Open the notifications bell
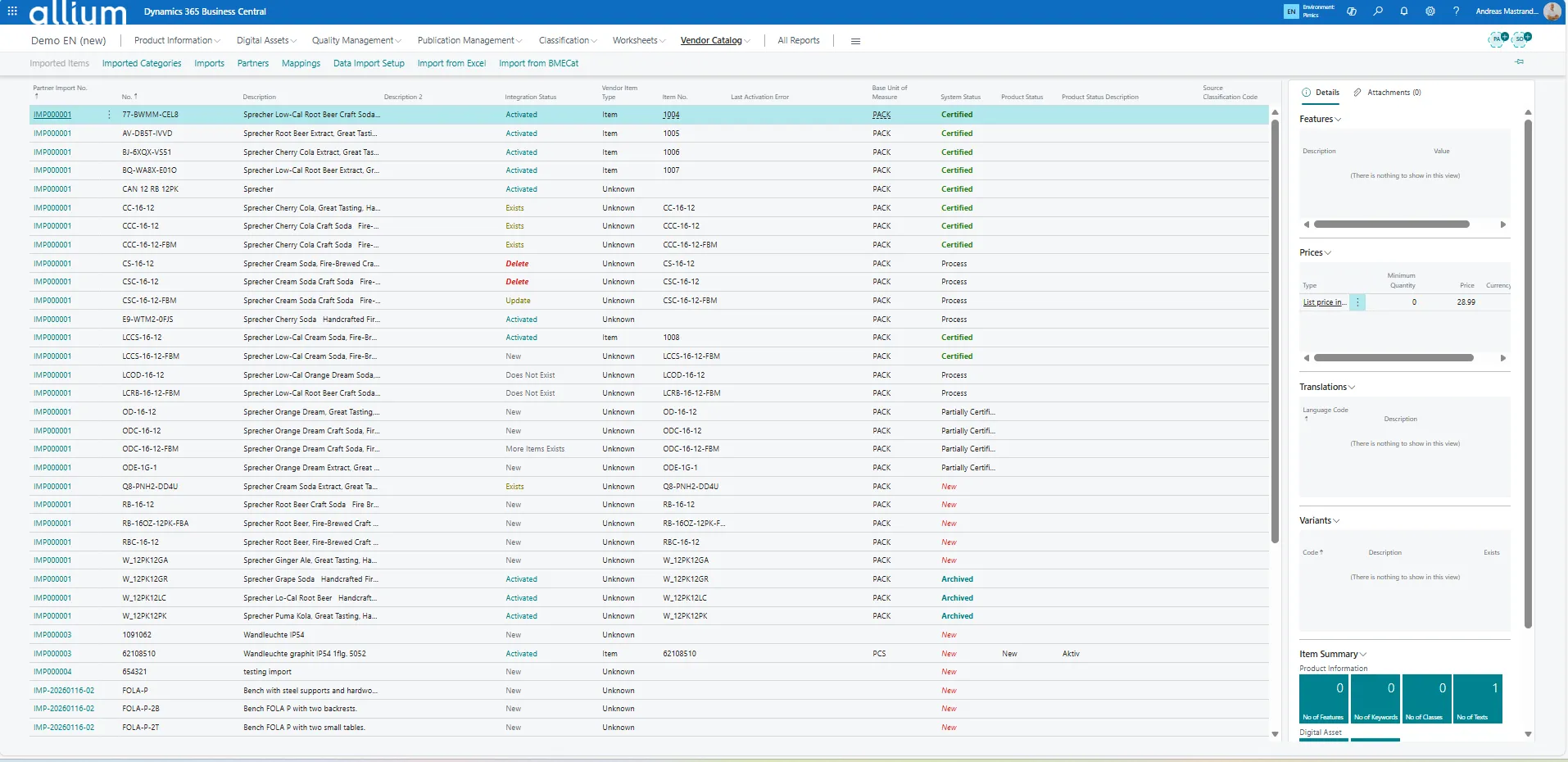Viewport: 1568px width, 762px height. (1404, 11)
